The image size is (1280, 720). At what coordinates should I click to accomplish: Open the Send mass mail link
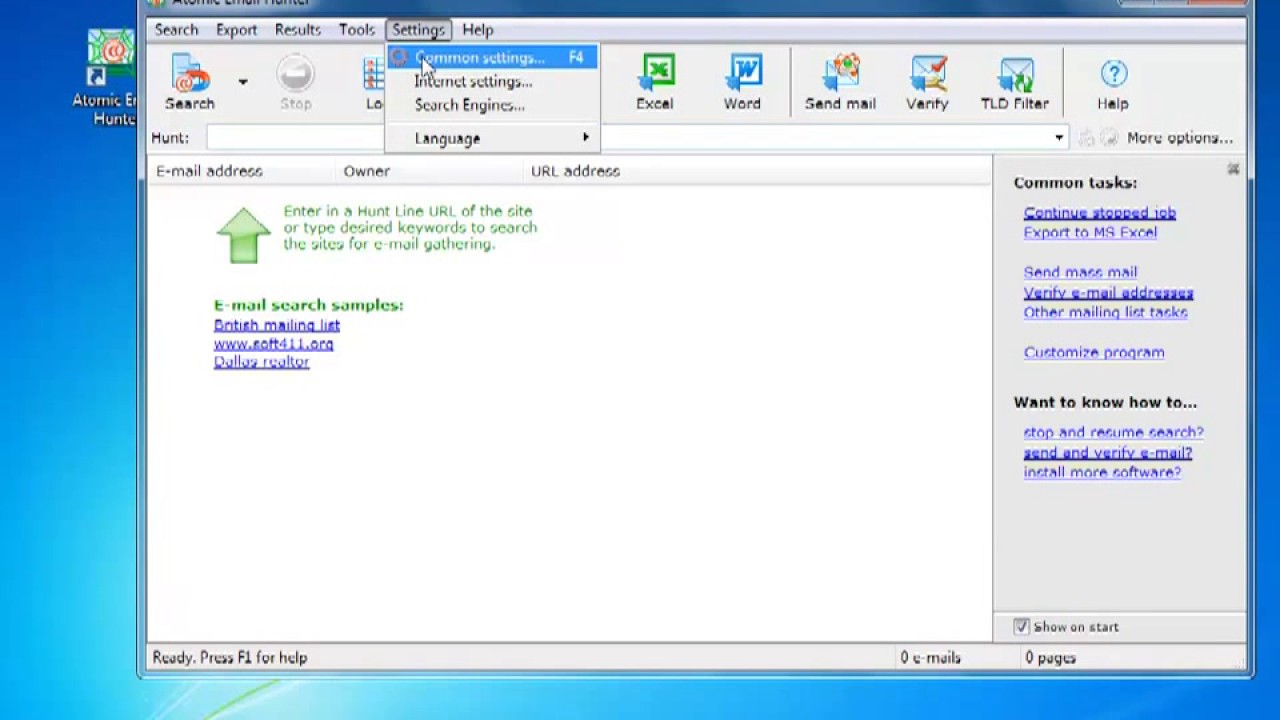pos(1080,272)
